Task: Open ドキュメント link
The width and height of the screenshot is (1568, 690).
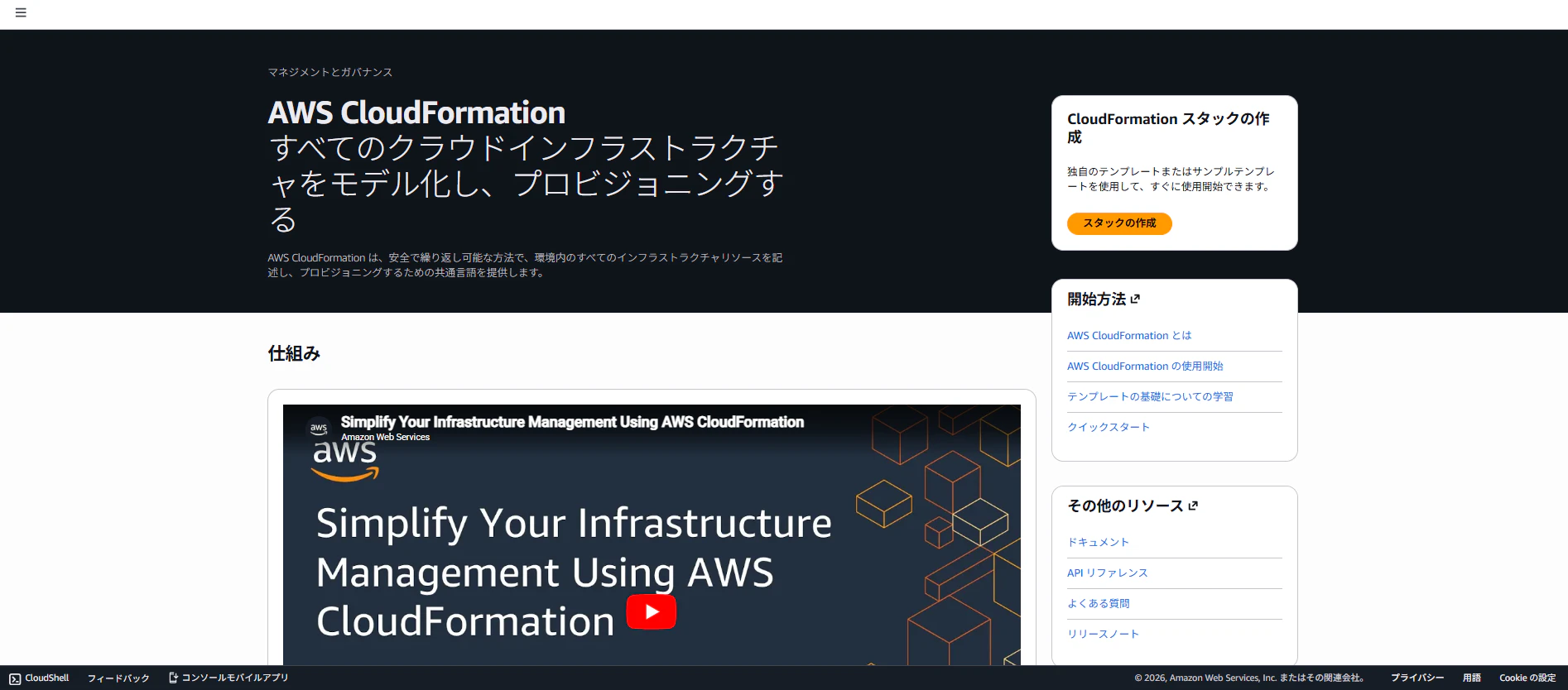Action: (x=1098, y=543)
